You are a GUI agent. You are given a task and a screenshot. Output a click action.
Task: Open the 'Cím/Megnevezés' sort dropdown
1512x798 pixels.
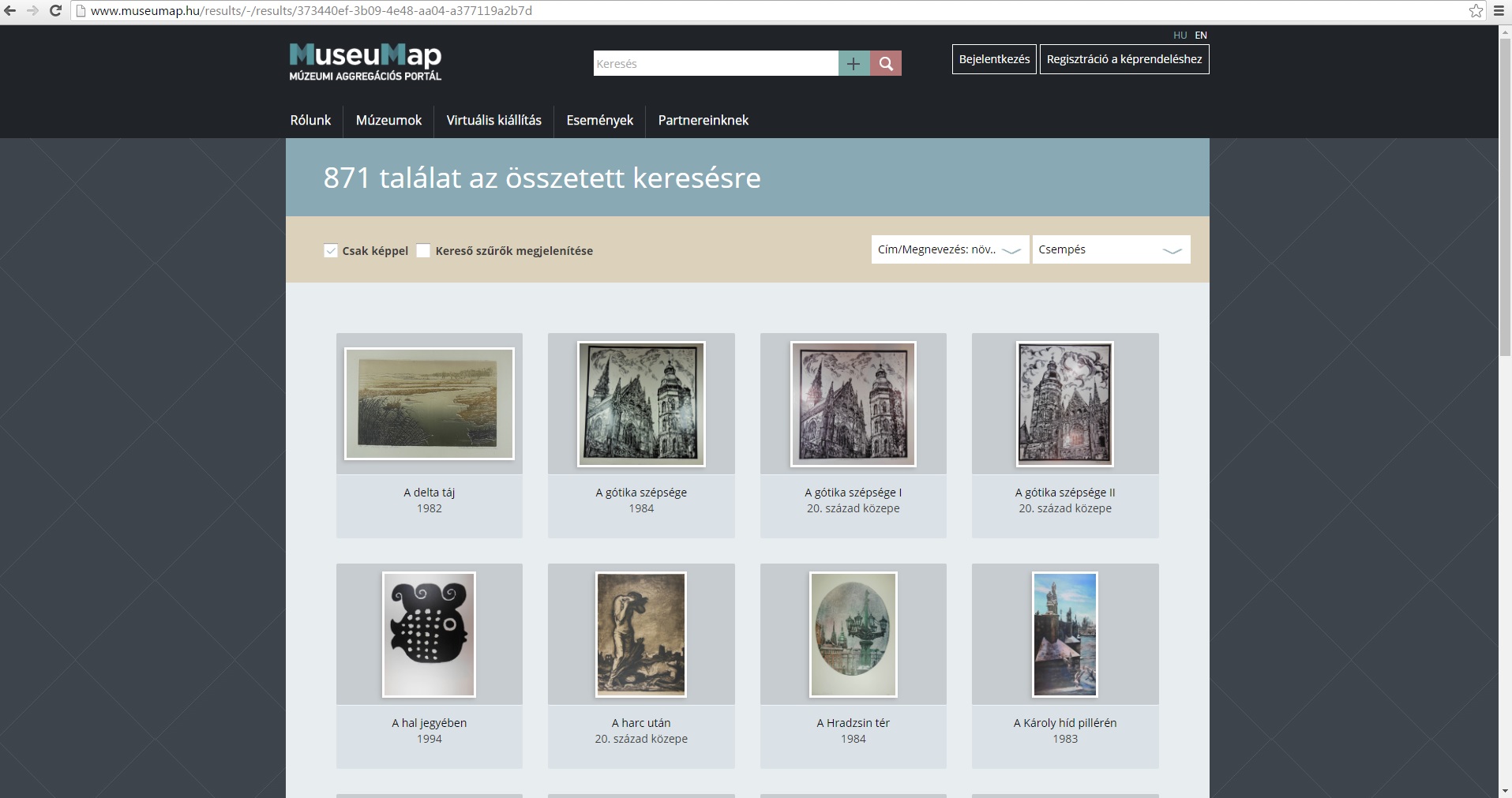coord(949,249)
